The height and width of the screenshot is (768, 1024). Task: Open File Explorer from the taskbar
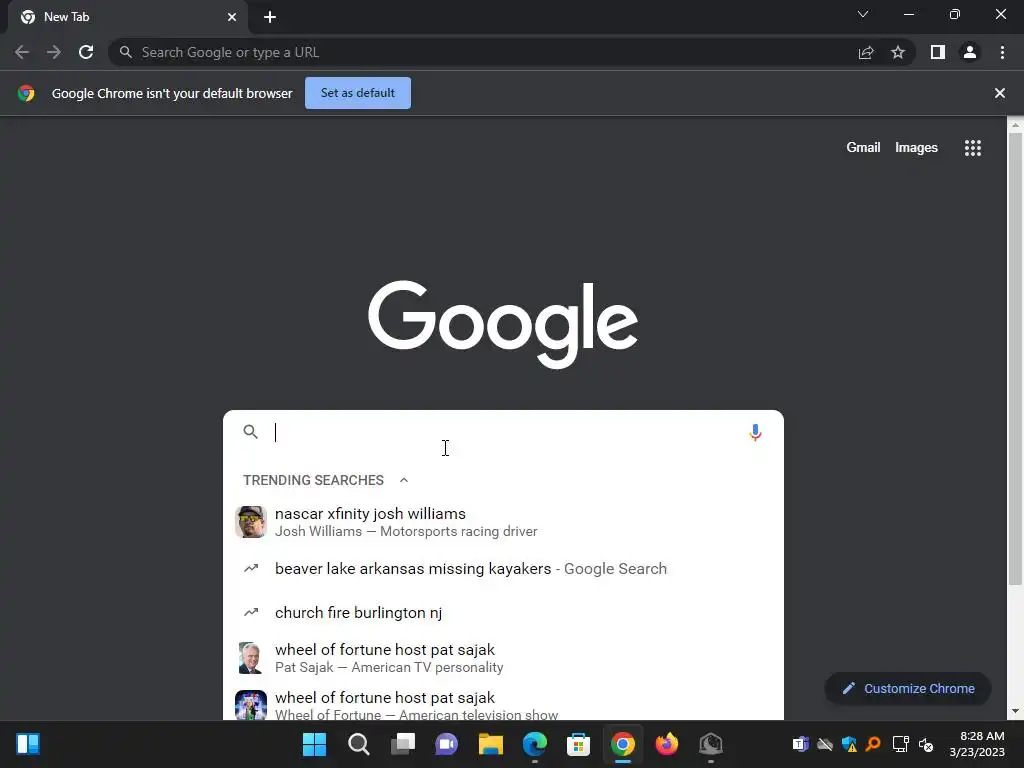pos(490,744)
